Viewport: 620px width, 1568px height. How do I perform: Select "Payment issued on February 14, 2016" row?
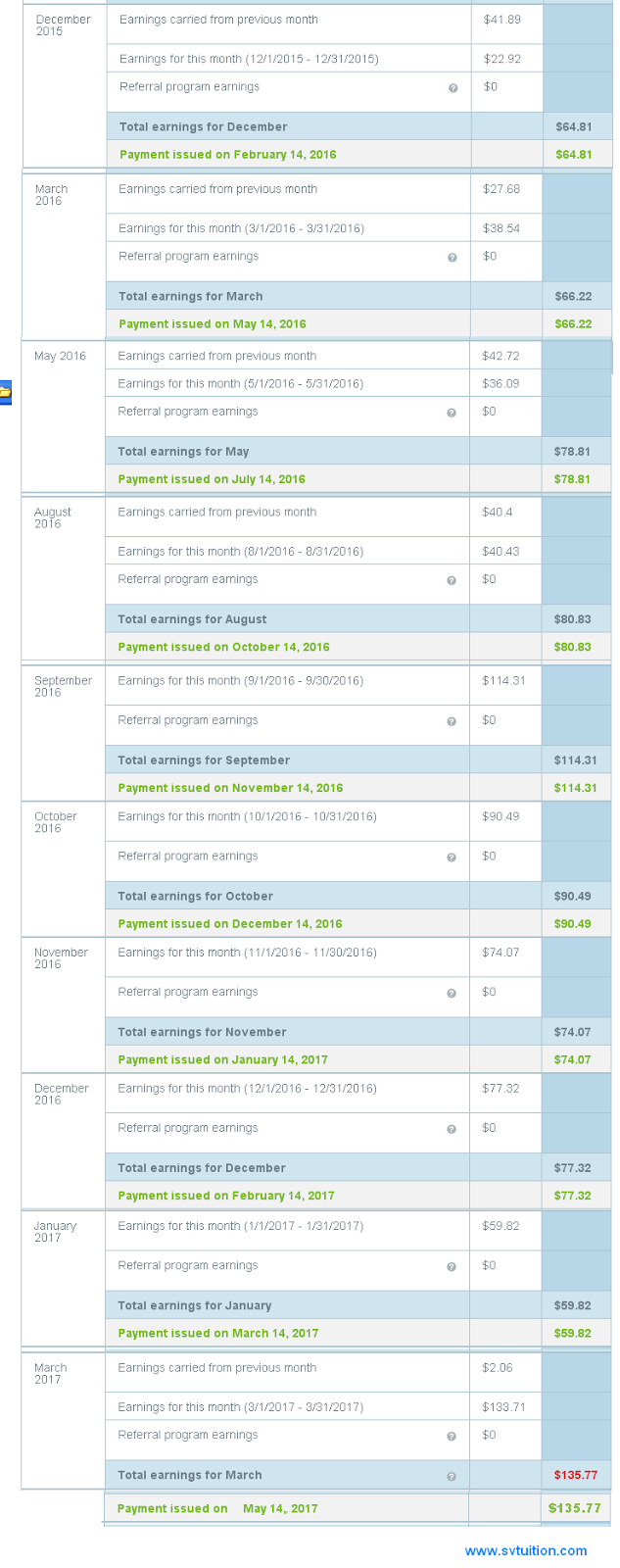(227, 155)
